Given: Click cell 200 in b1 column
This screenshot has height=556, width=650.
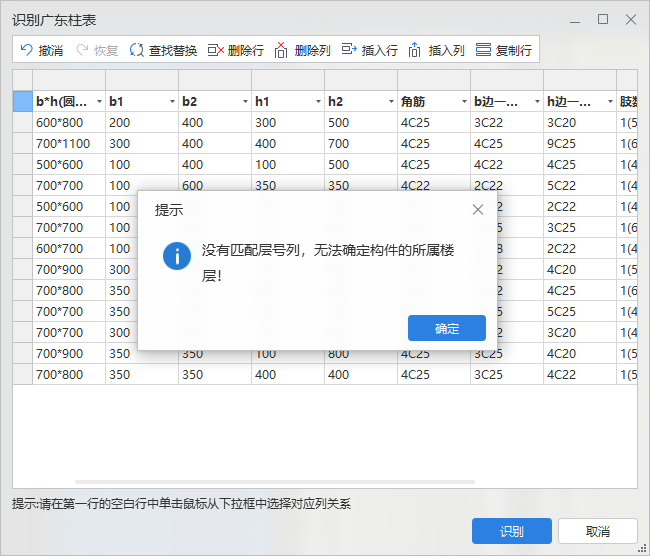Looking at the screenshot, I should [142, 123].
